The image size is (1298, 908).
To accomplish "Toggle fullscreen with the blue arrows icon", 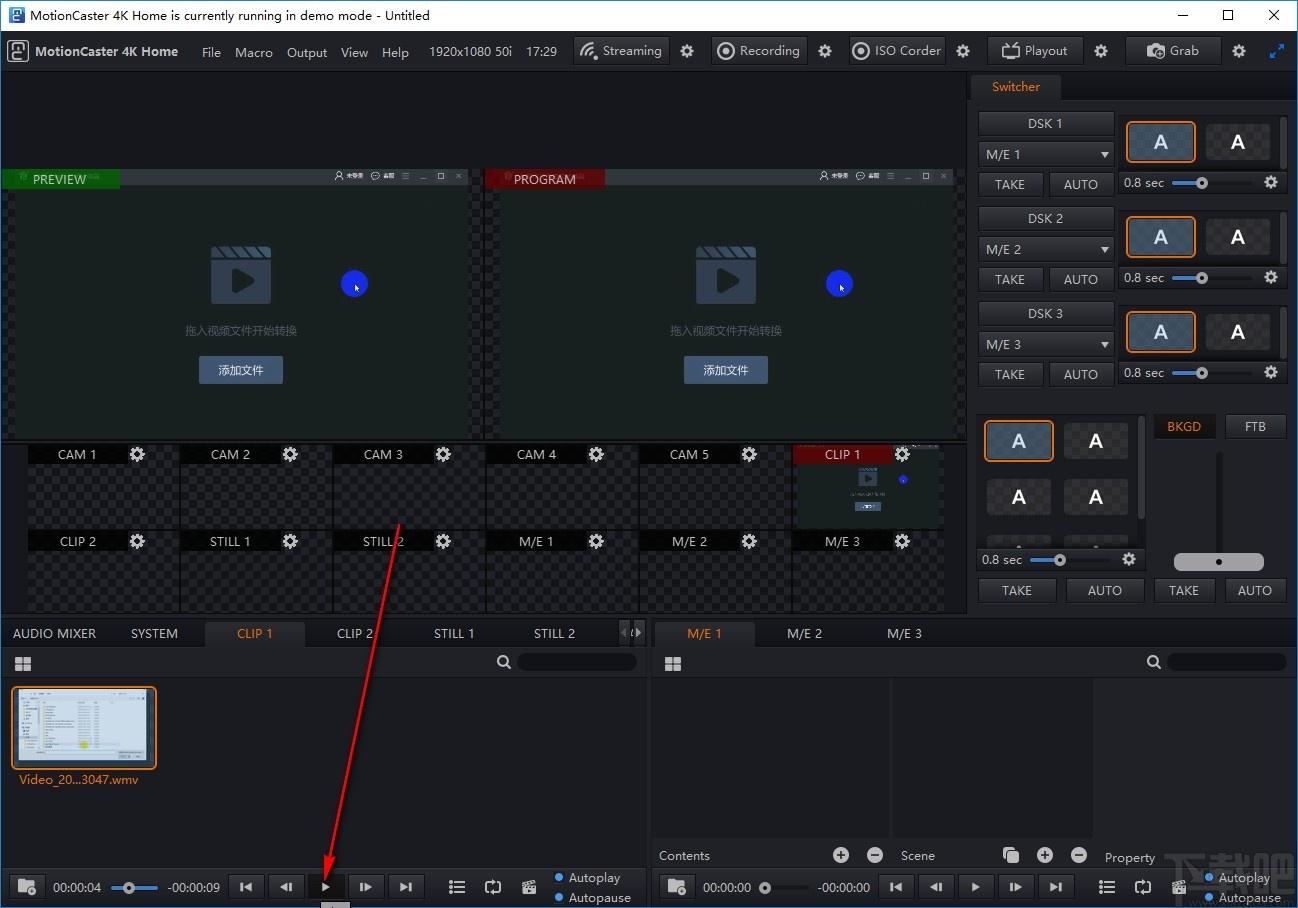I will tap(1277, 51).
